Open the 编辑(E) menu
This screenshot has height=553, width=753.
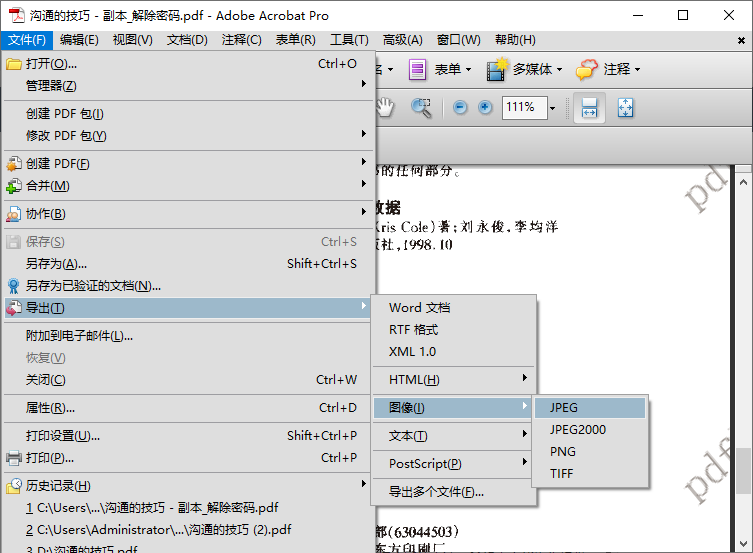click(x=79, y=40)
